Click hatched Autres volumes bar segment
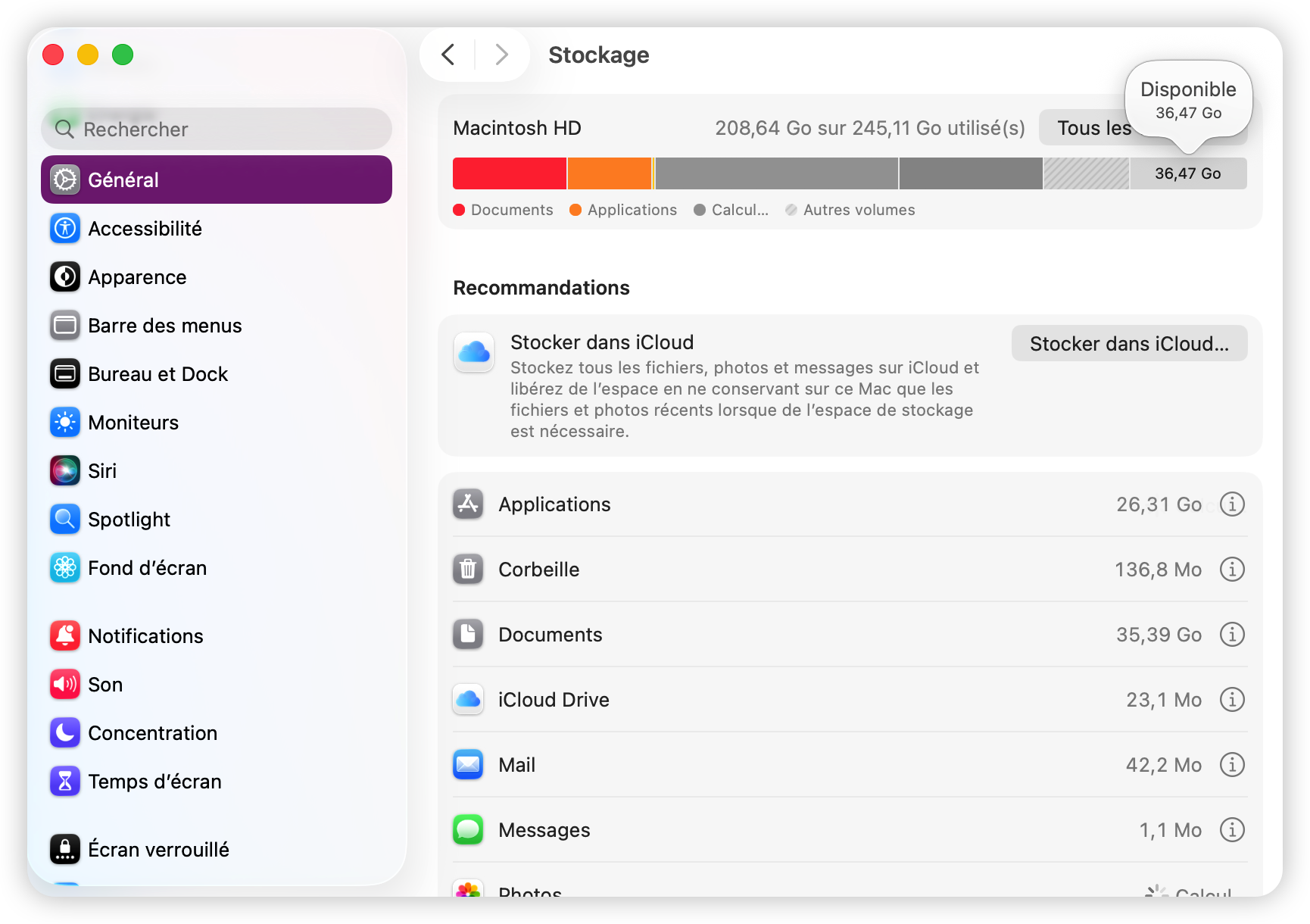This screenshot has height=924, width=1310. (1087, 173)
